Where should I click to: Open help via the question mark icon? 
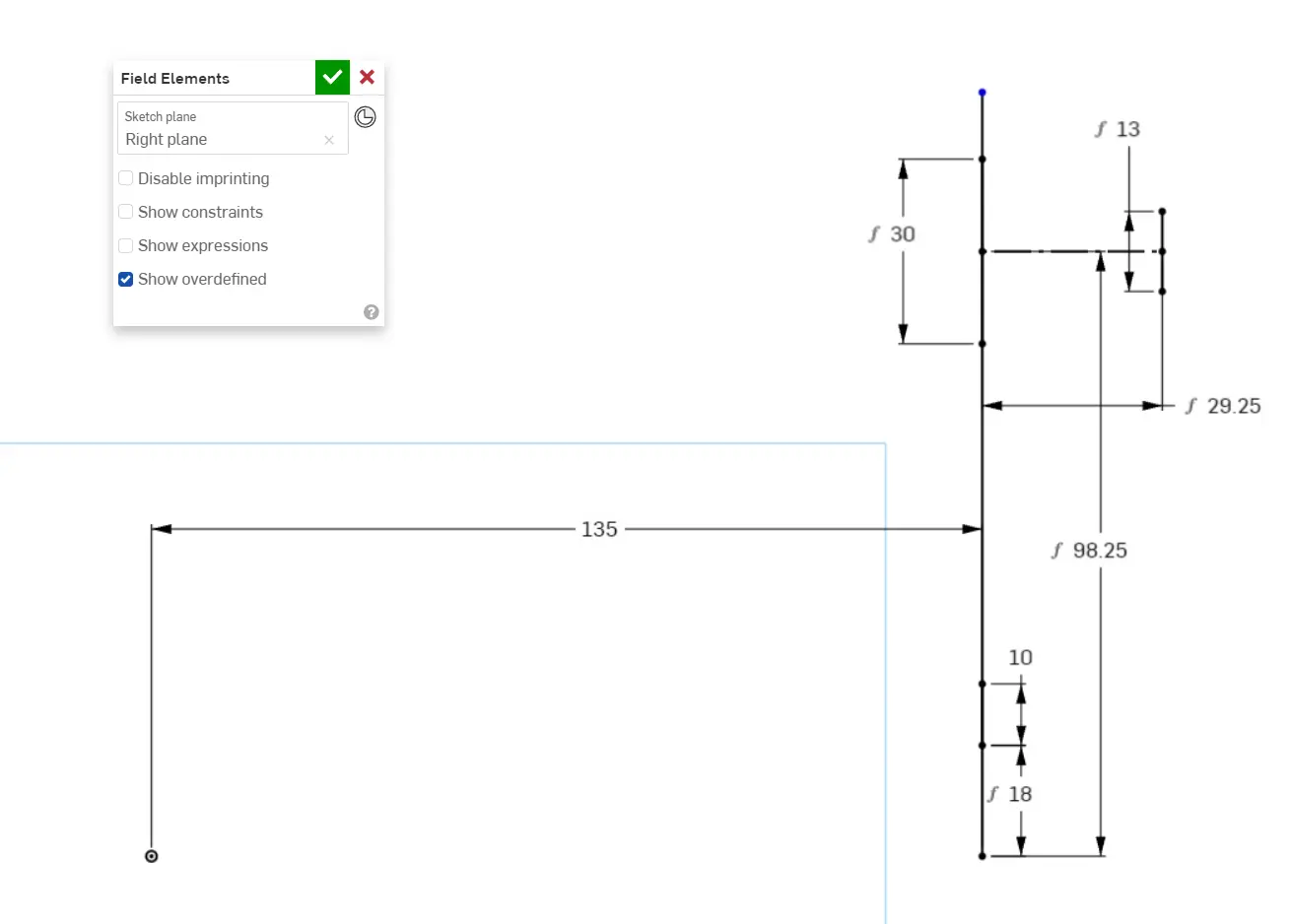pos(372,312)
